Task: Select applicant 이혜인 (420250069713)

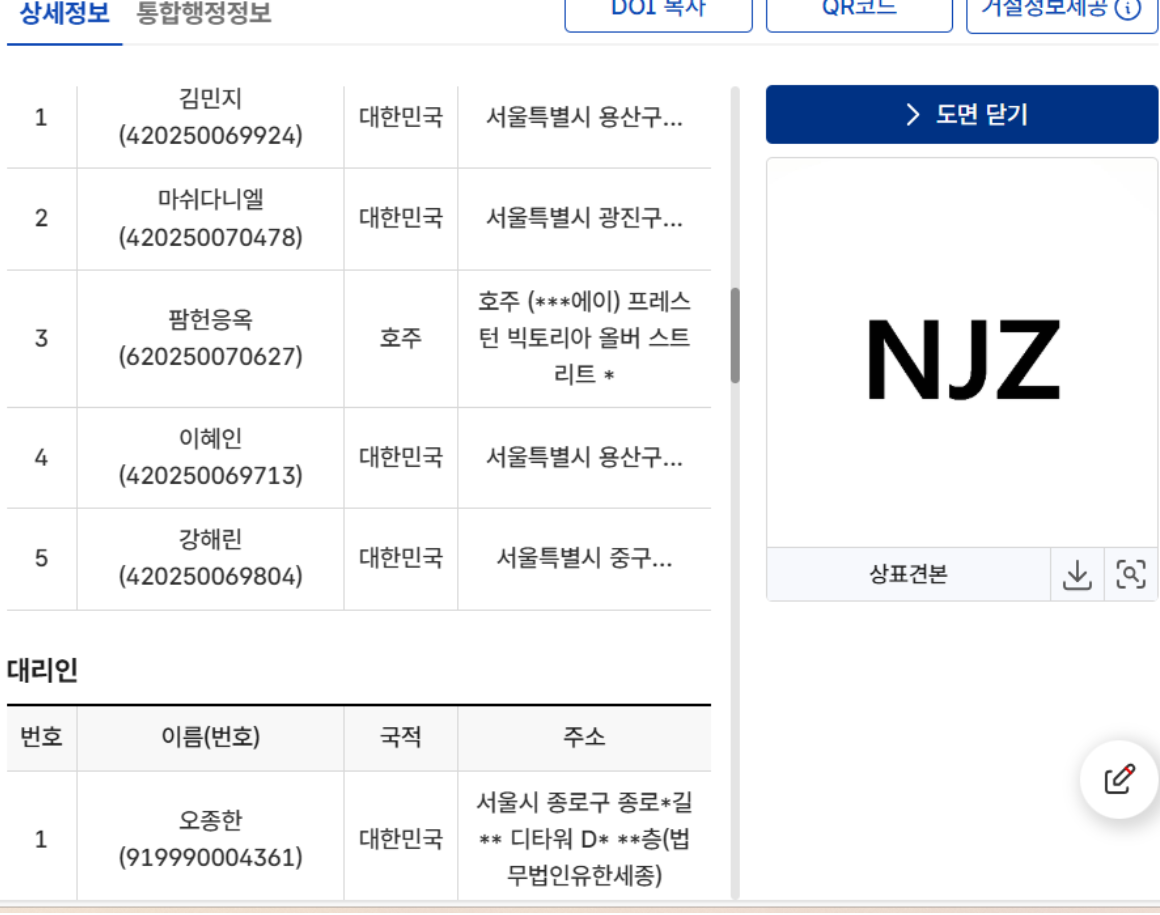Action: 210,457
